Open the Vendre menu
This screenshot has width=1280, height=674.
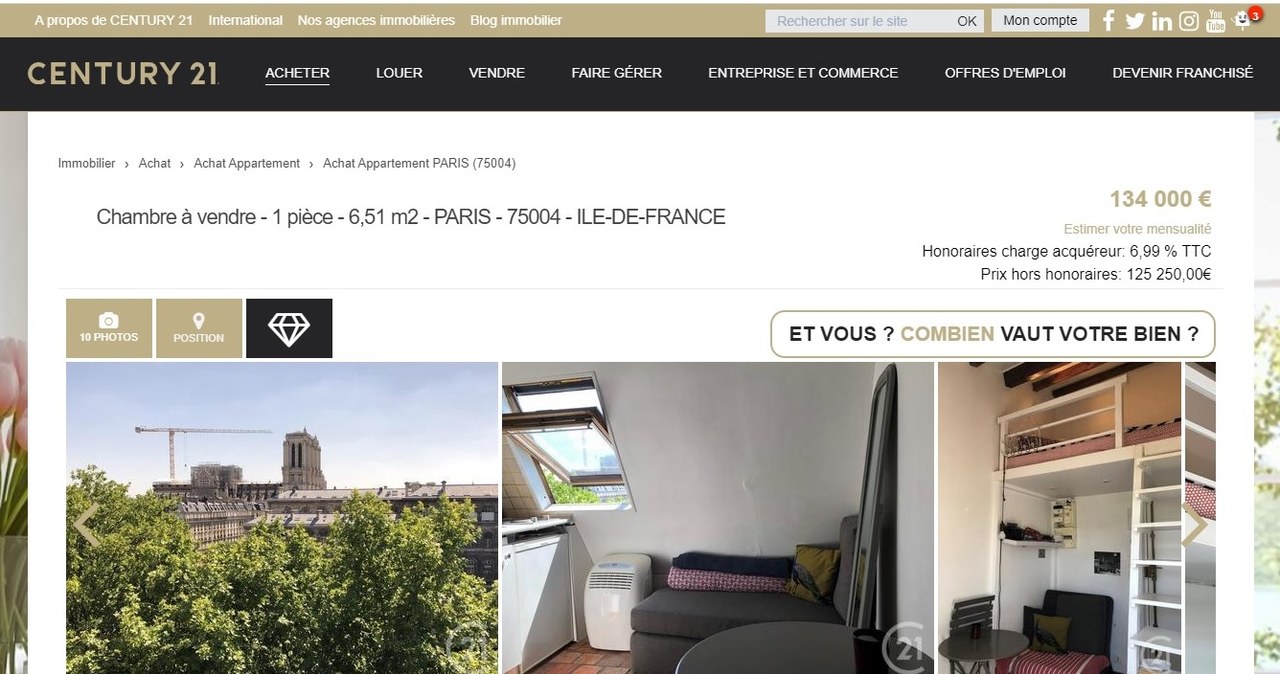(497, 73)
